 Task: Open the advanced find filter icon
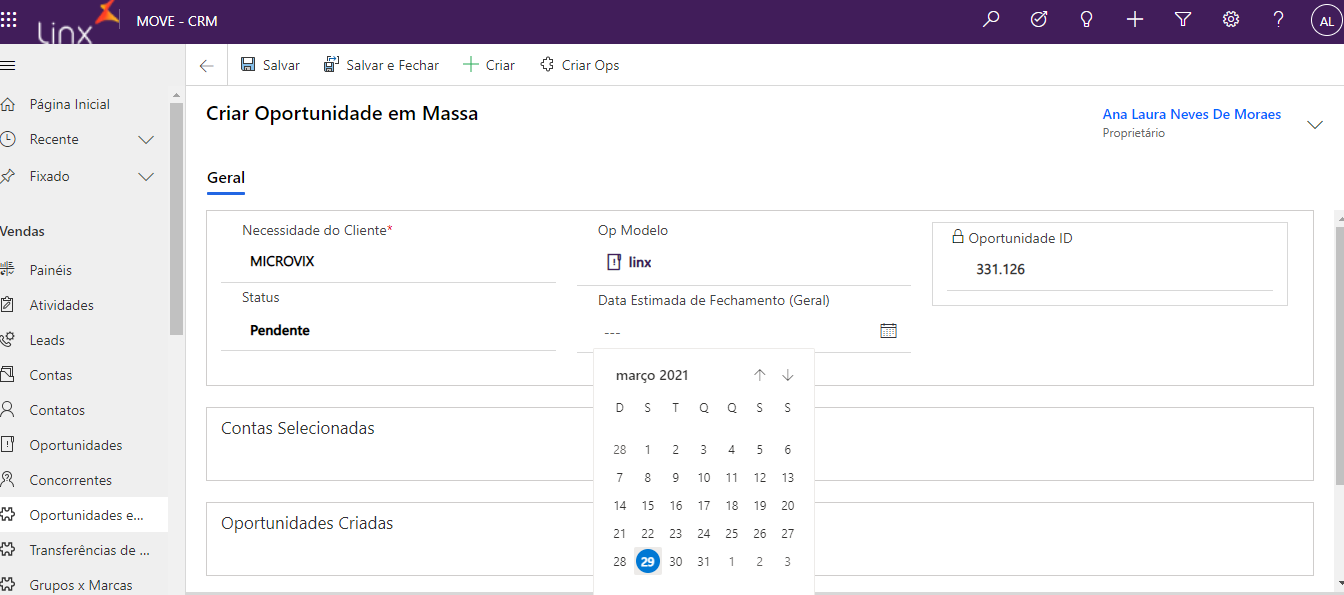[1183, 19]
